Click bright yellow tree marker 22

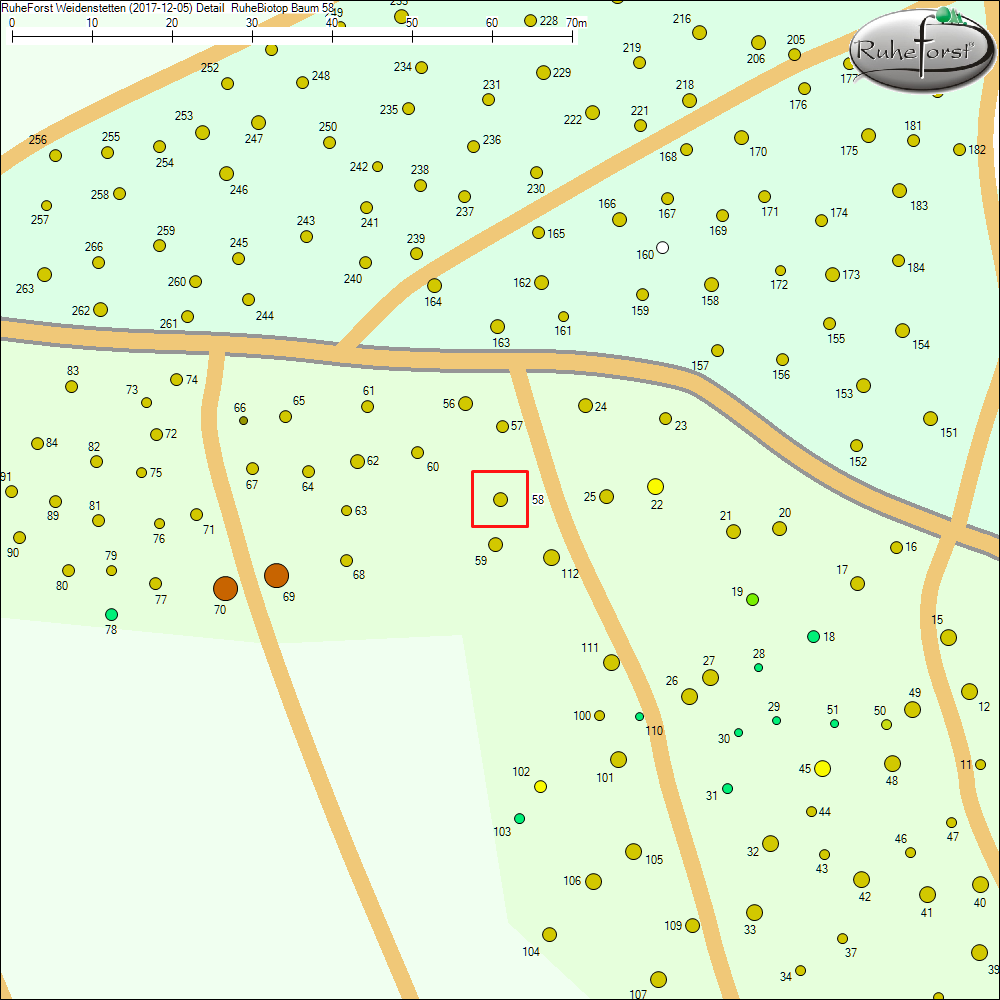pyautogui.click(x=655, y=487)
